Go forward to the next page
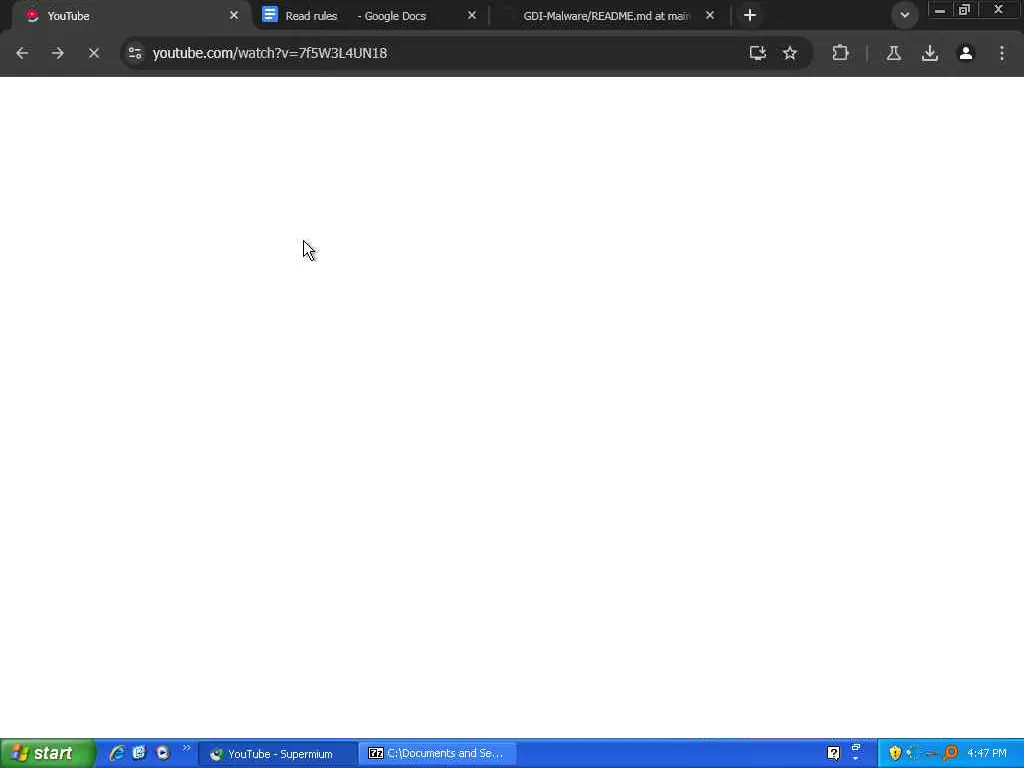Screen dimensions: 1024x768 [57, 53]
